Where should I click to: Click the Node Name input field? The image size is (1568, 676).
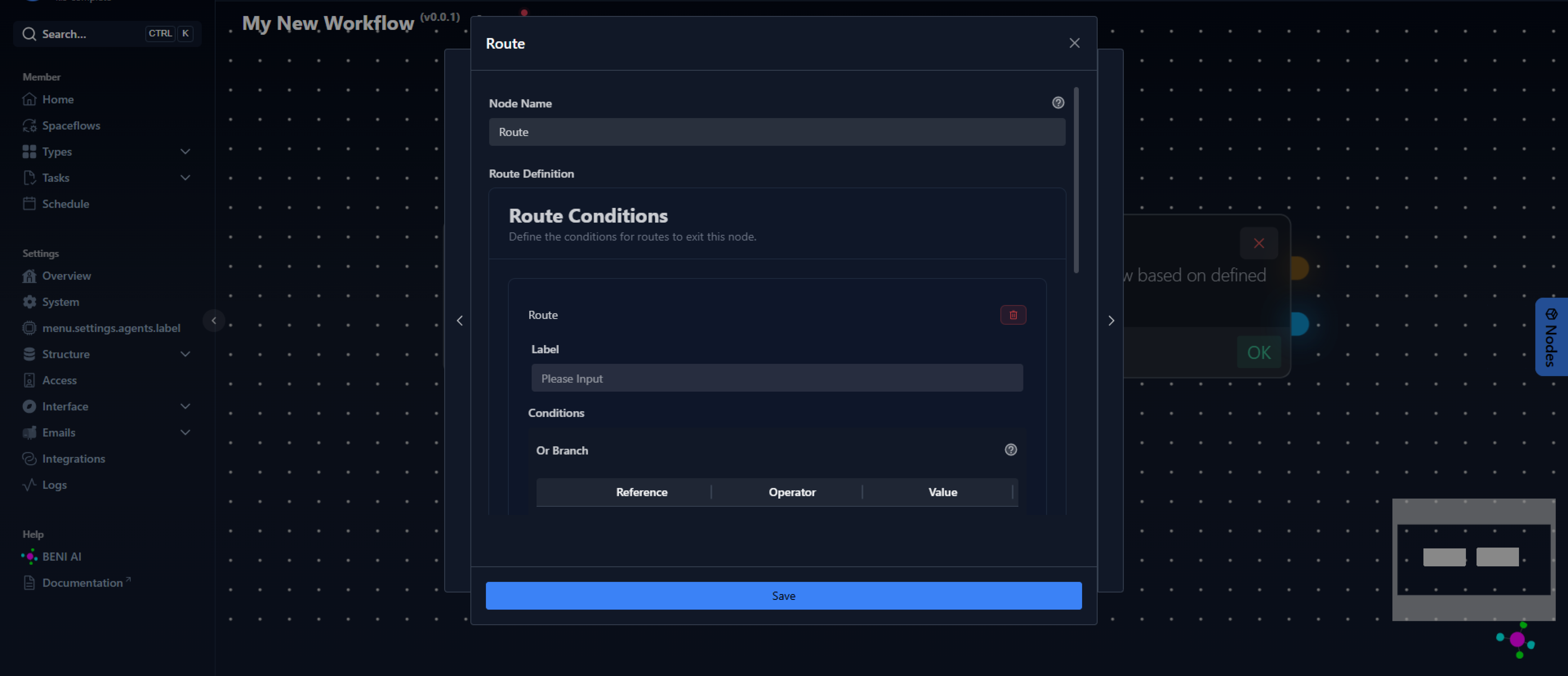click(x=777, y=132)
